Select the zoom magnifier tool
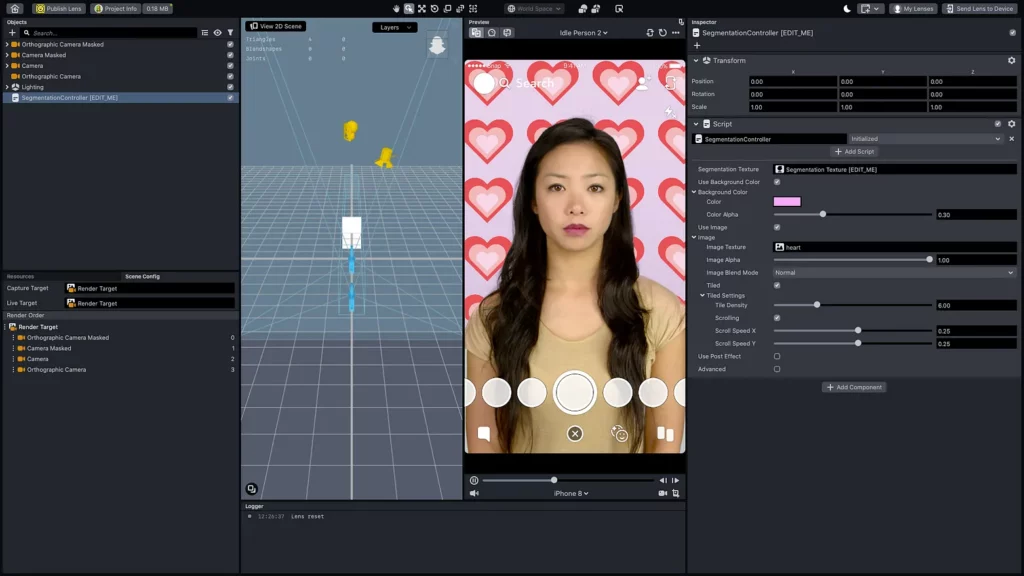 pyautogui.click(x=409, y=8)
